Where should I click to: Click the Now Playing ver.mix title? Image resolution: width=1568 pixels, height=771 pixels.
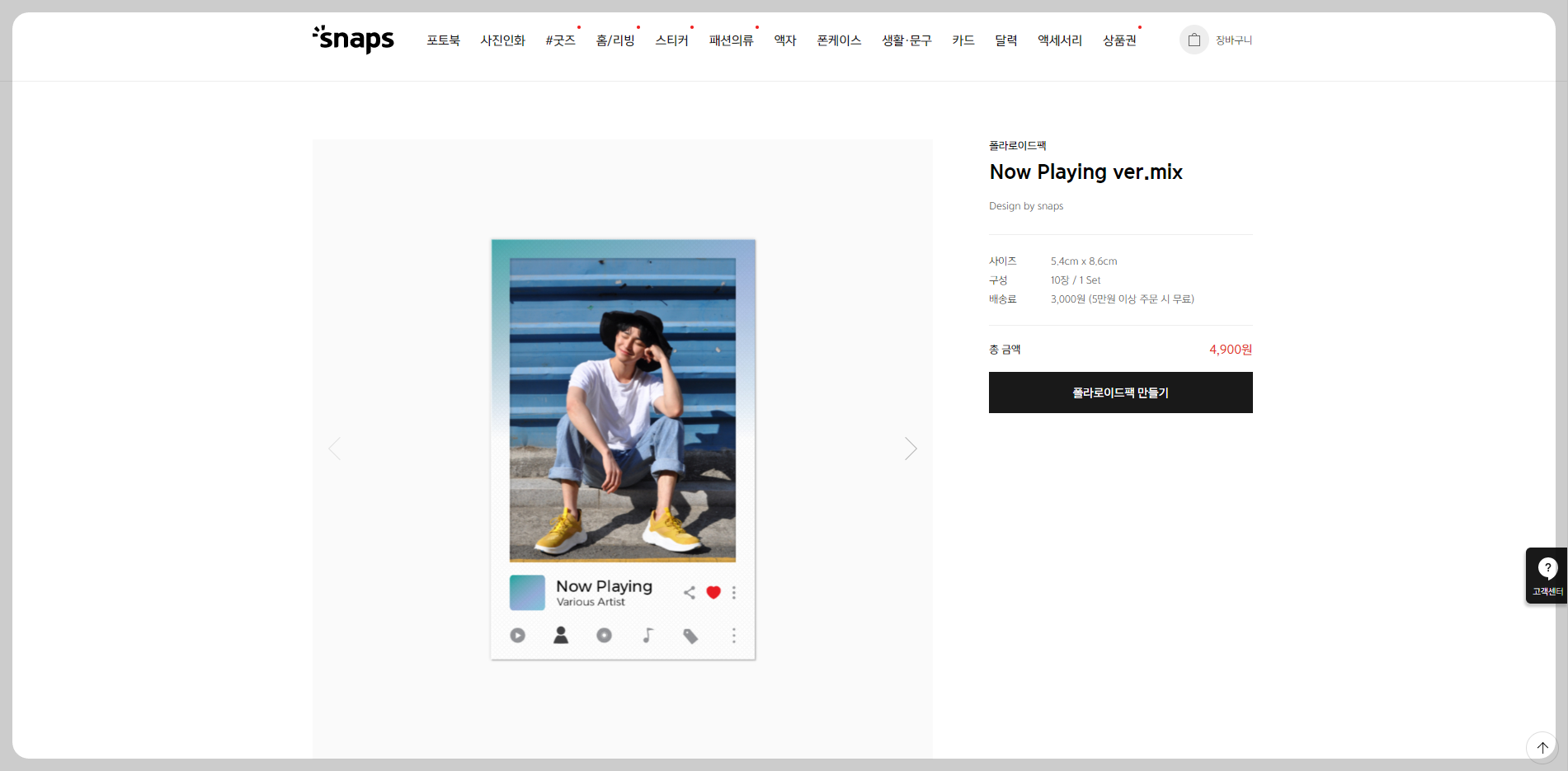point(1085,172)
